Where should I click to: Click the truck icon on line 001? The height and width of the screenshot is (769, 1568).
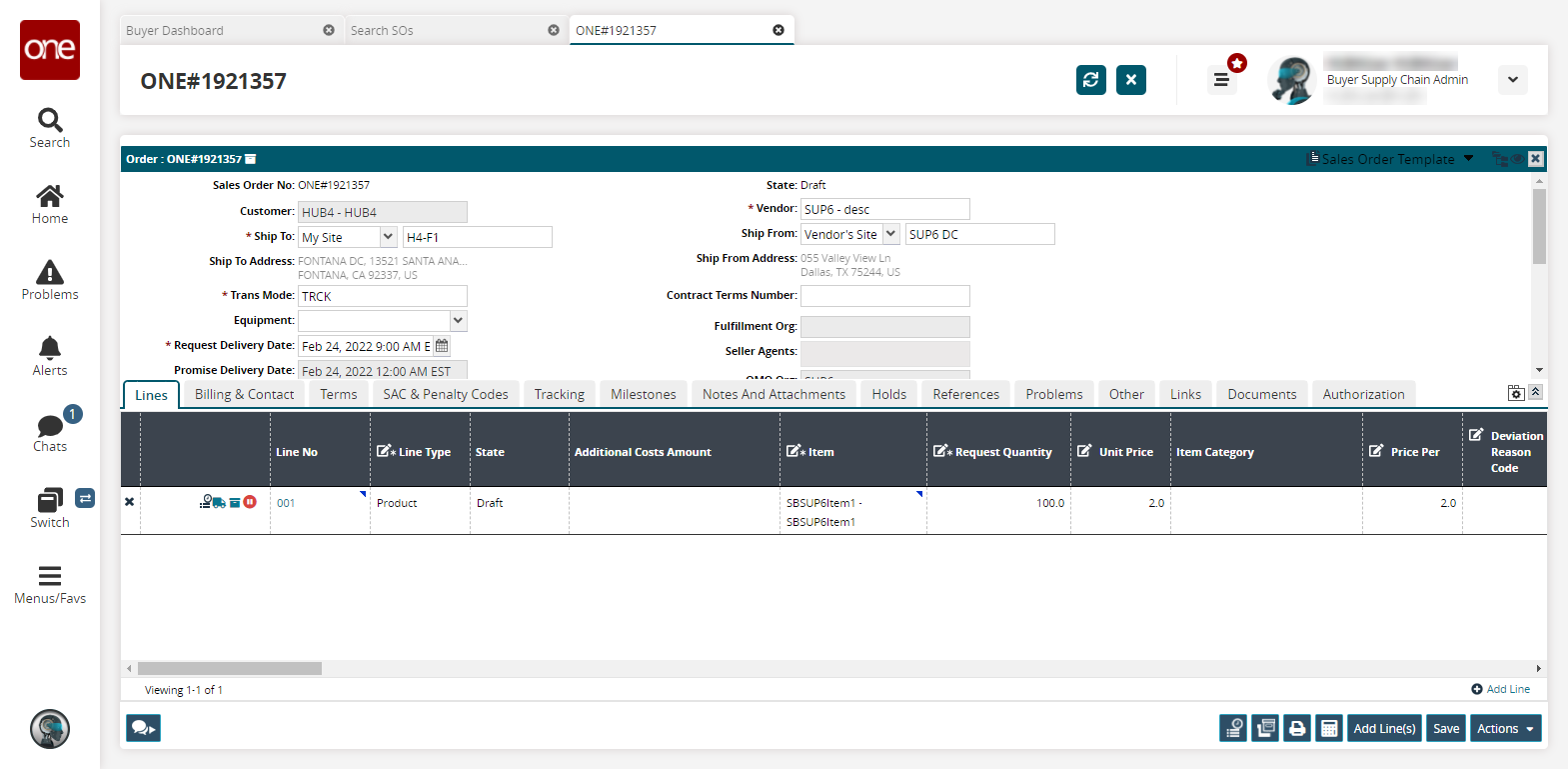pos(219,502)
